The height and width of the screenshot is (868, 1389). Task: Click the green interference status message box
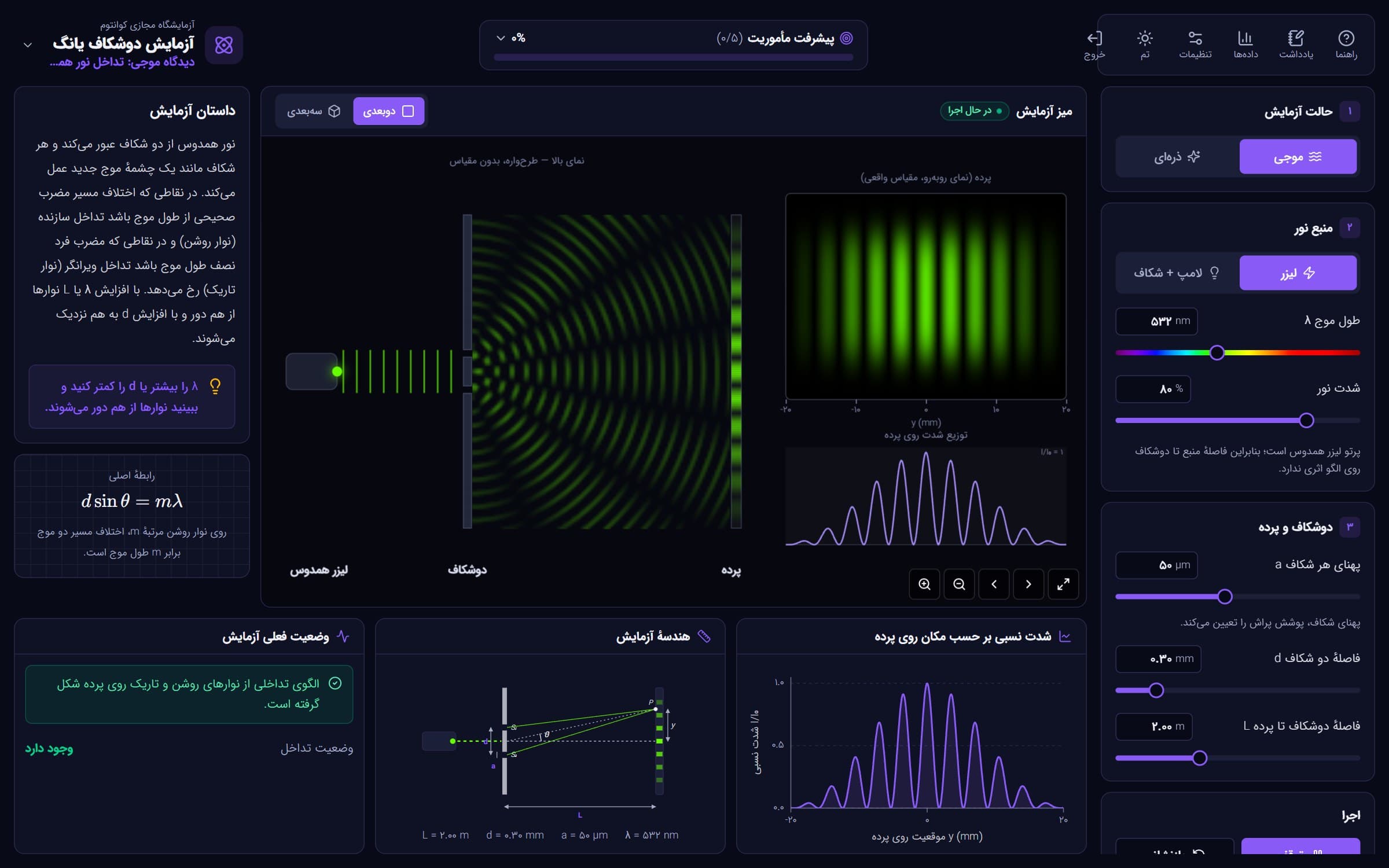pos(189,694)
